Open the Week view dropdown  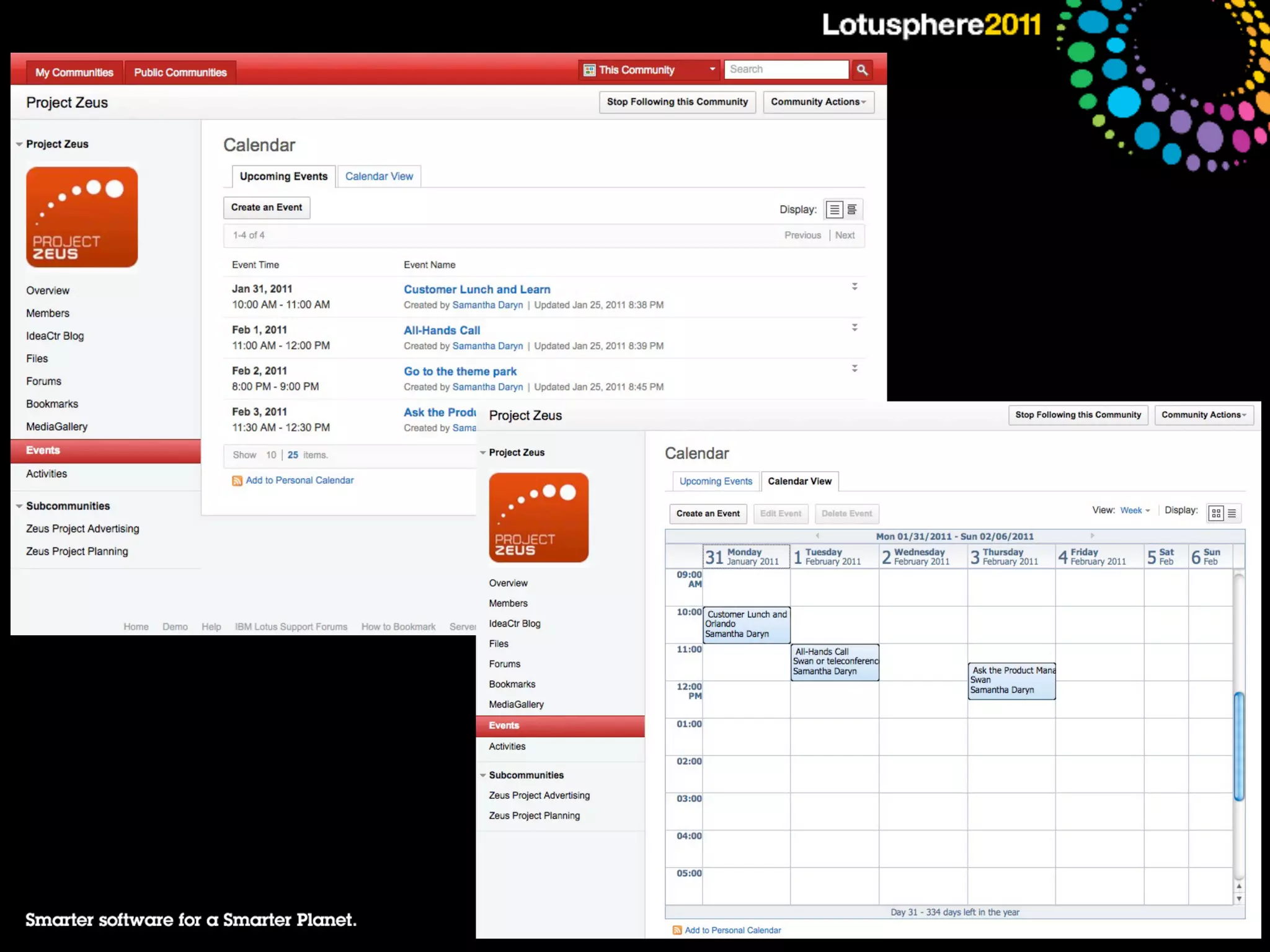tap(1135, 511)
